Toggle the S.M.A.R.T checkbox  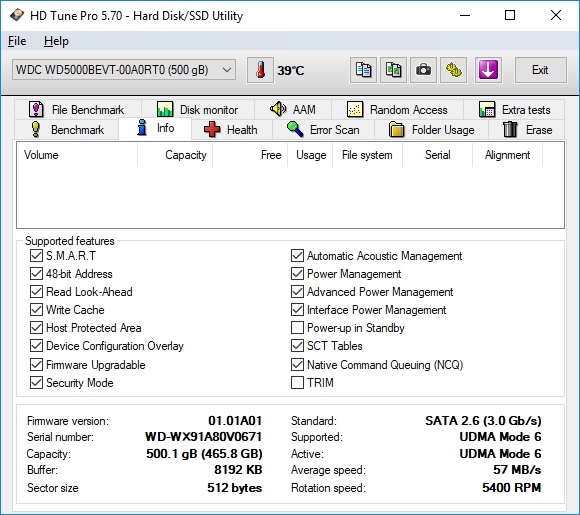(x=36, y=256)
